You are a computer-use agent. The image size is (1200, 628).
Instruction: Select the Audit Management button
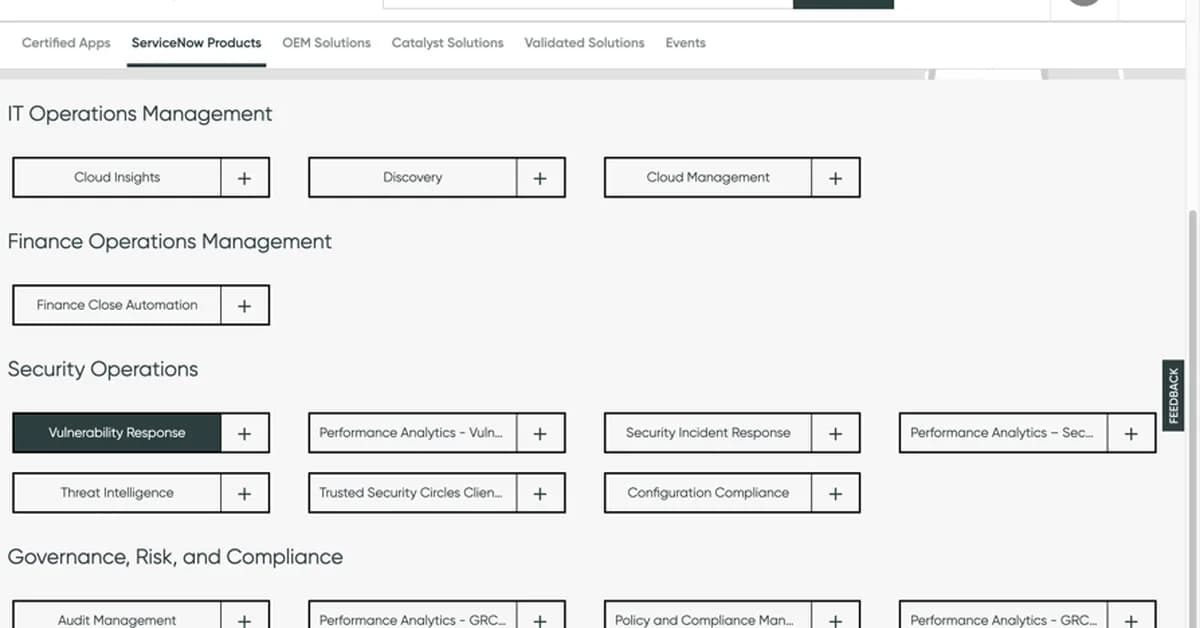(117, 616)
